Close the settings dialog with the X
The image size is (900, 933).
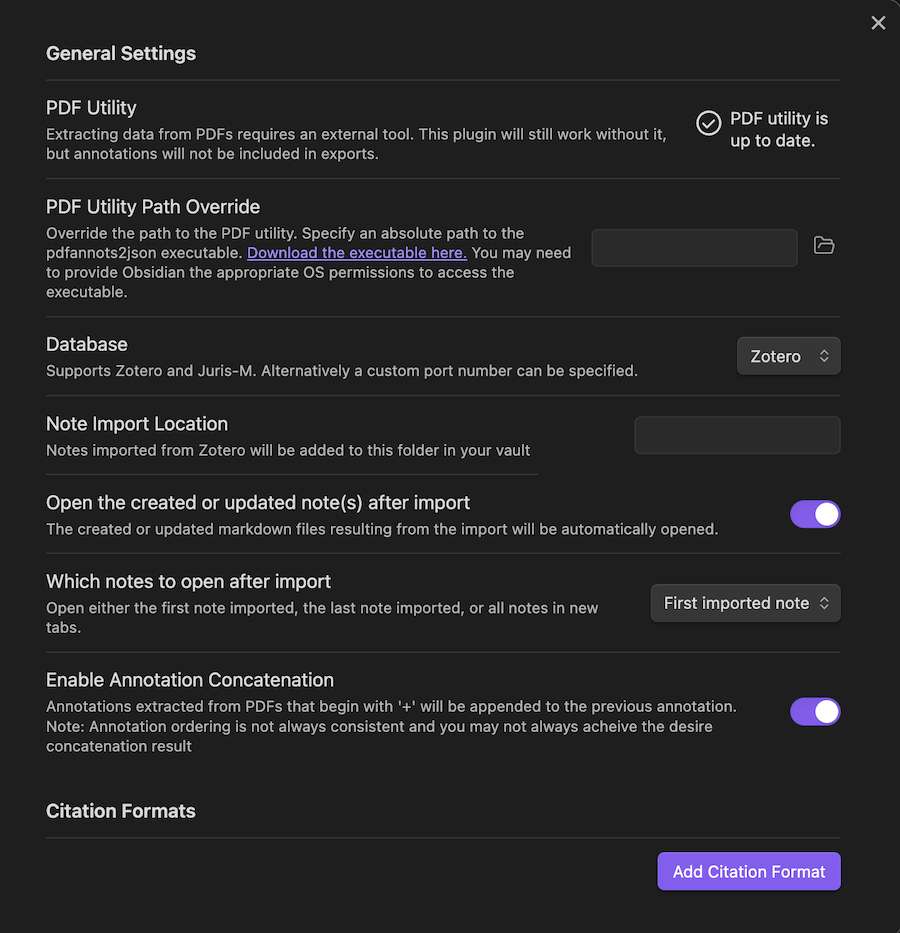point(878,23)
